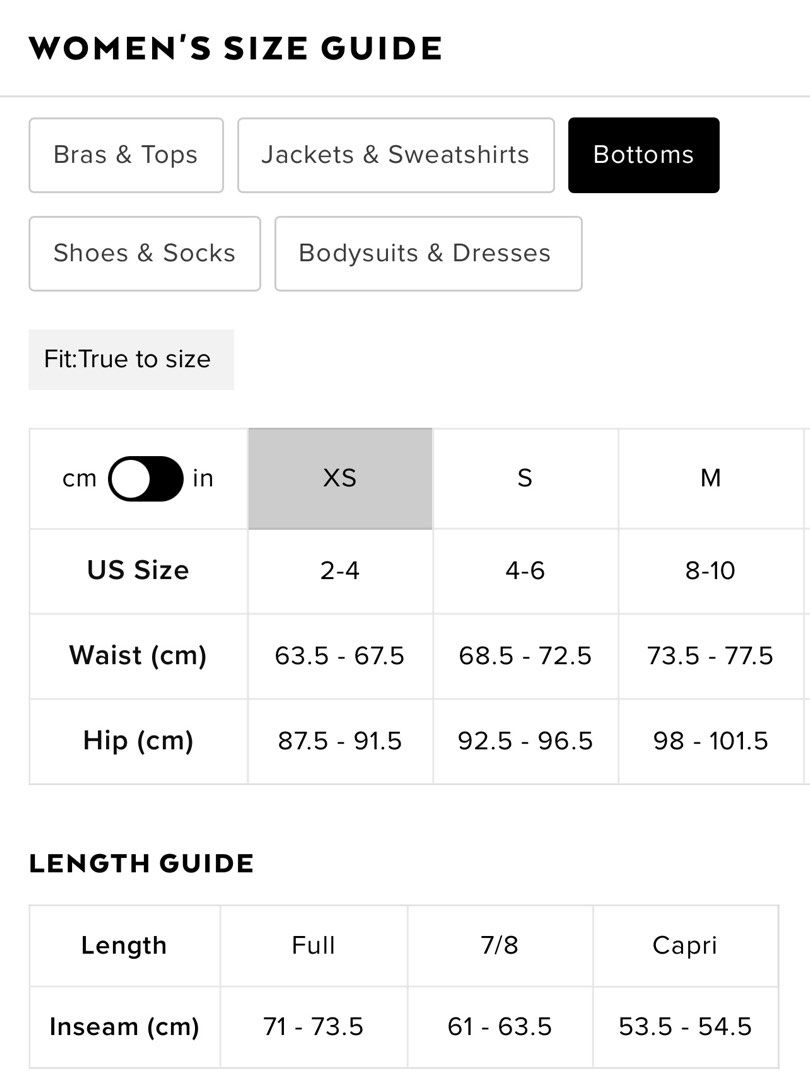The height and width of the screenshot is (1080, 810).
Task: Click the XS waist value 63.5 - 67.5
Action: [x=340, y=656]
